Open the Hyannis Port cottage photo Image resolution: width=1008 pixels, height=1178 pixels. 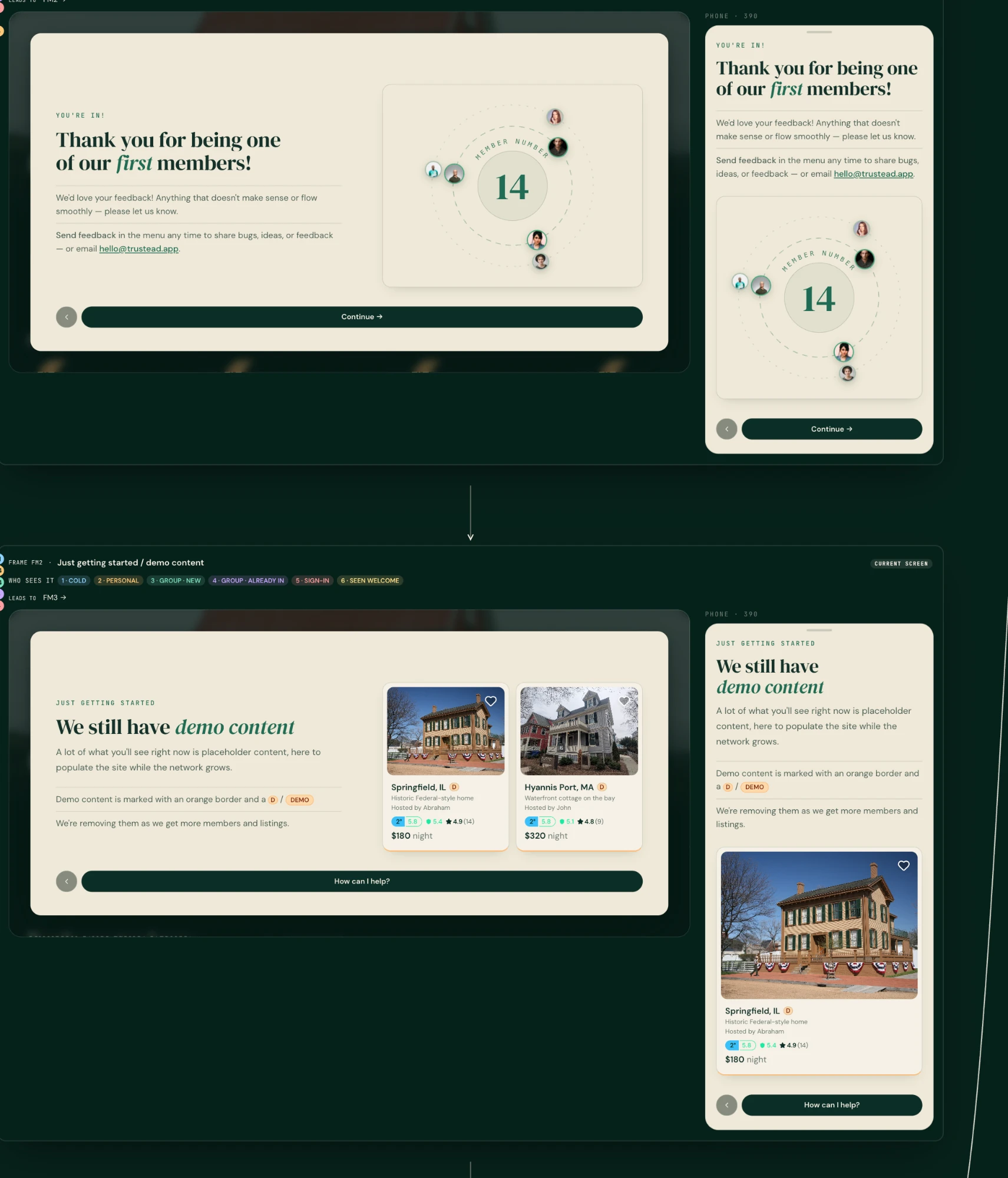tap(579, 731)
